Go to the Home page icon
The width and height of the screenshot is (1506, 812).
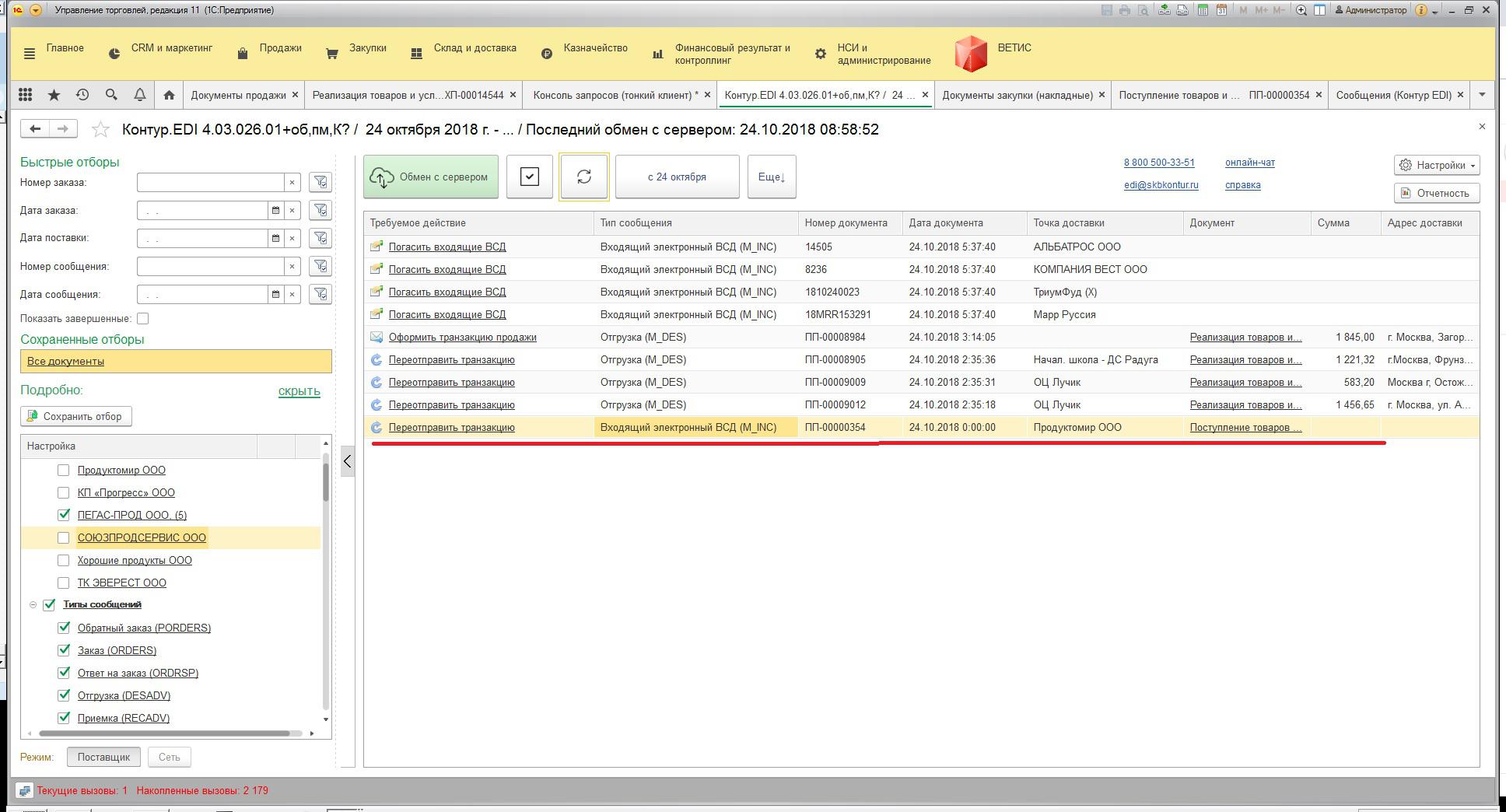[169, 95]
